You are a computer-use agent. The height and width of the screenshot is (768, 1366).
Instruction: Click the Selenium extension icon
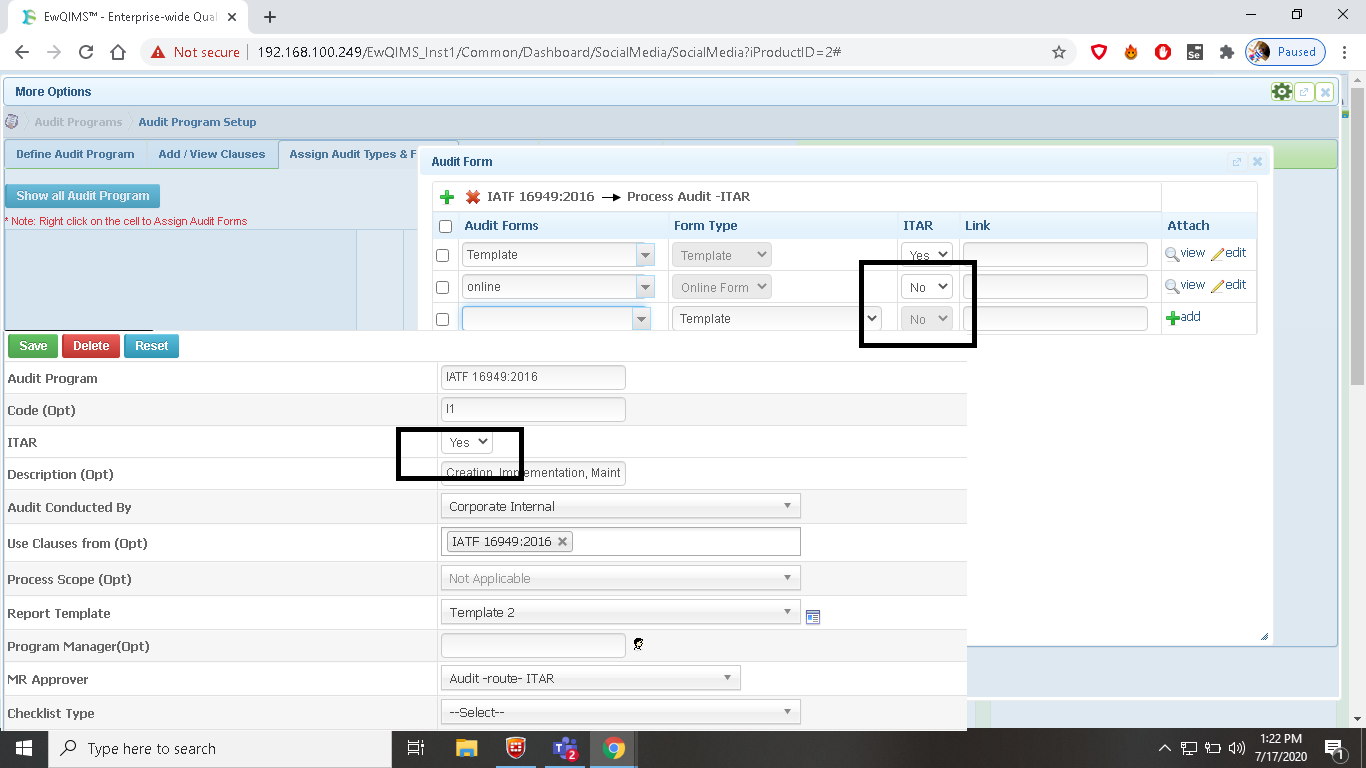click(1194, 52)
